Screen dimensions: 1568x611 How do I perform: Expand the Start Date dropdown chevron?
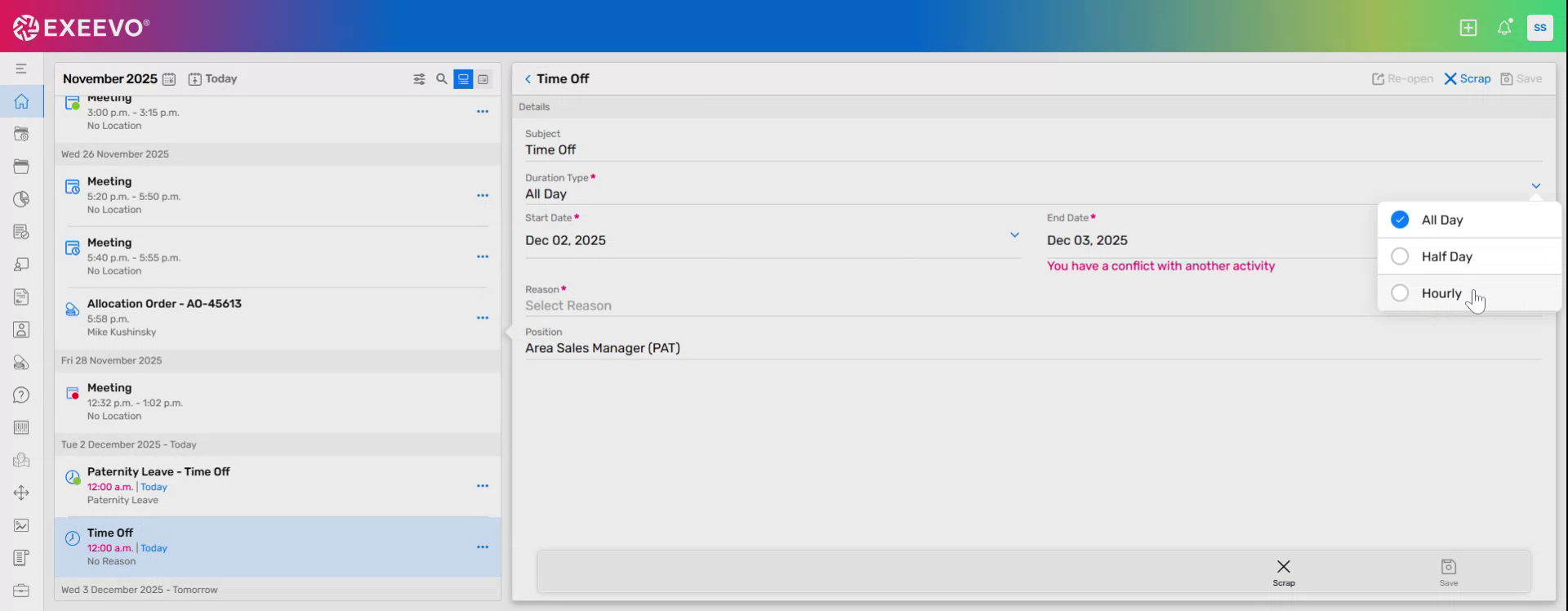click(1014, 235)
